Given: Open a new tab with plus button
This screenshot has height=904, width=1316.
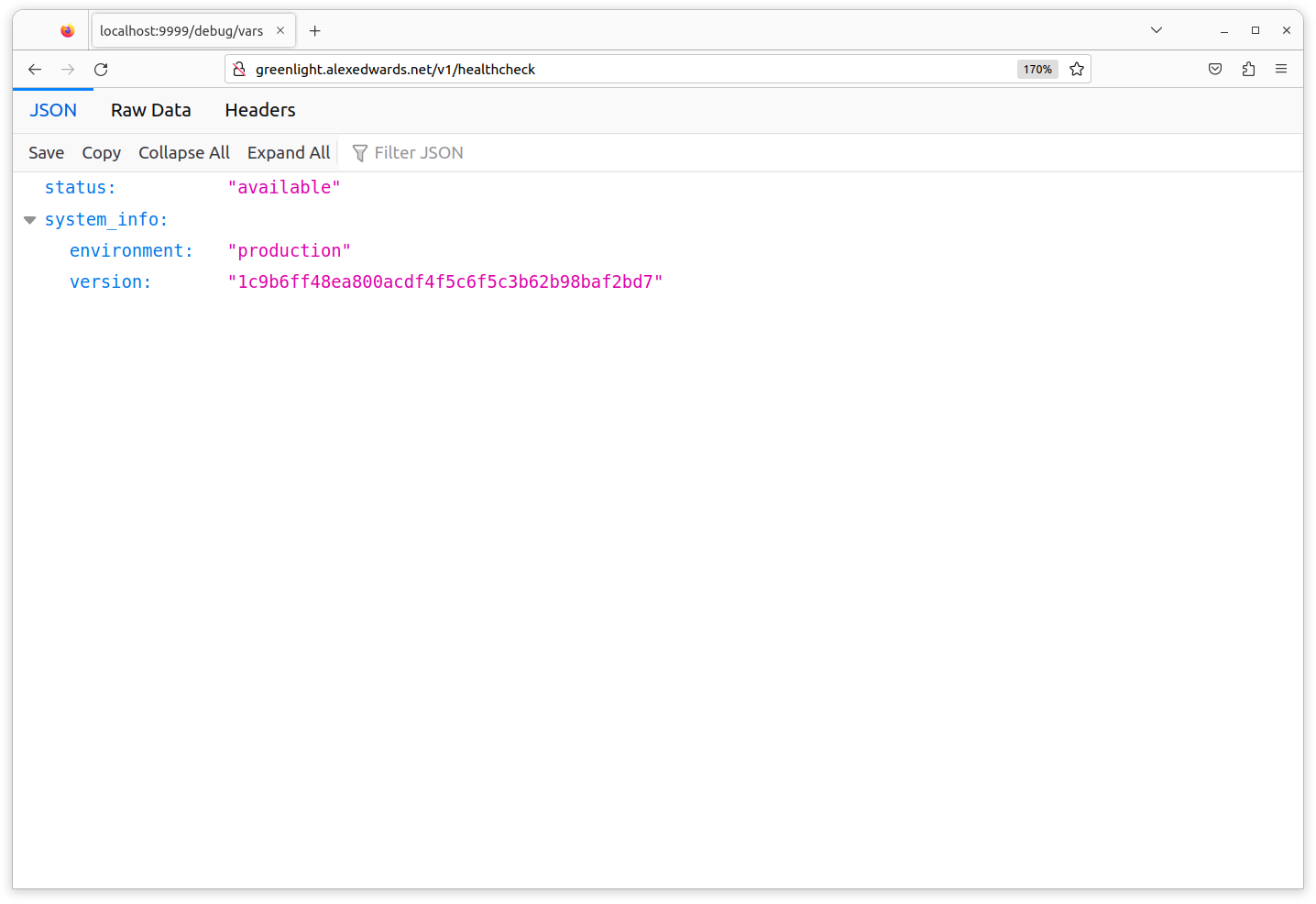Looking at the screenshot, I should (315, 31).
